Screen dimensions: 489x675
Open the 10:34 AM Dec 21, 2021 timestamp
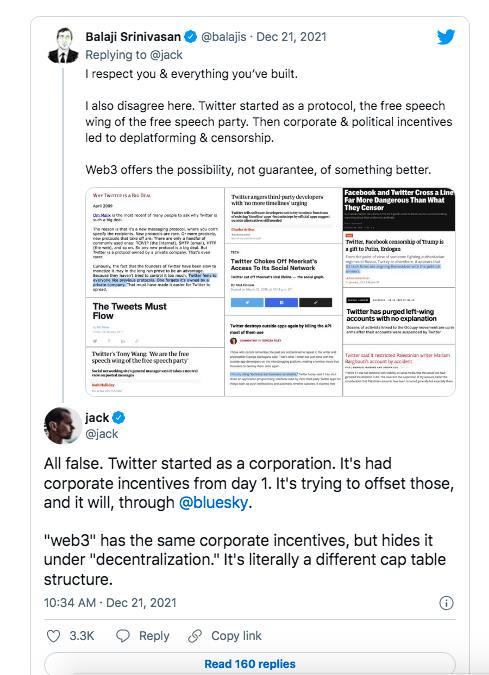[x=110, y=603]
